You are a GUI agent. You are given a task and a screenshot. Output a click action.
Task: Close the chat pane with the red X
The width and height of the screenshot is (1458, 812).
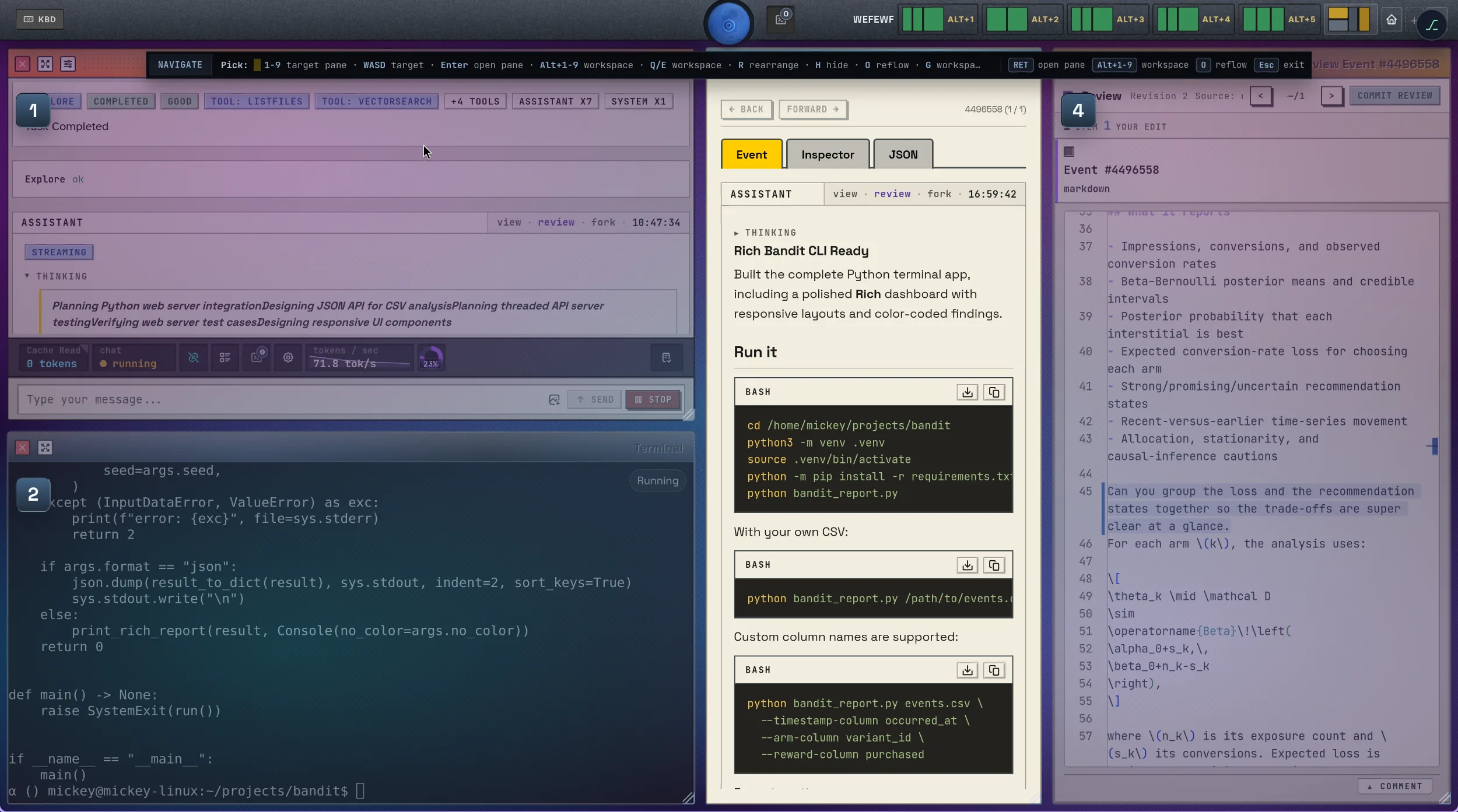[22, 64]
